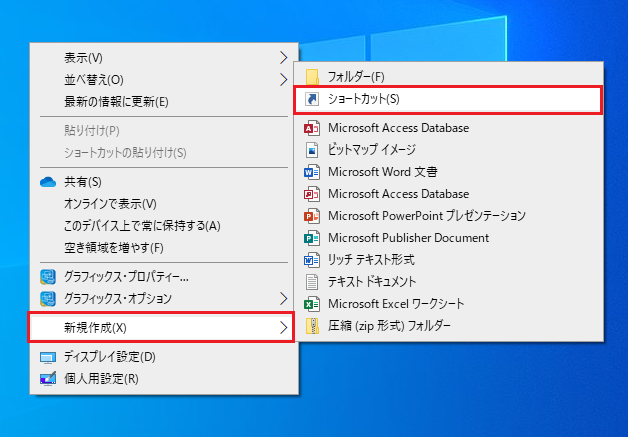The width and height of the screenshot is (628, 437).
Task: Click the shortcut arrow icon for ショートカット(S)
Action: [x=311, y=99]
